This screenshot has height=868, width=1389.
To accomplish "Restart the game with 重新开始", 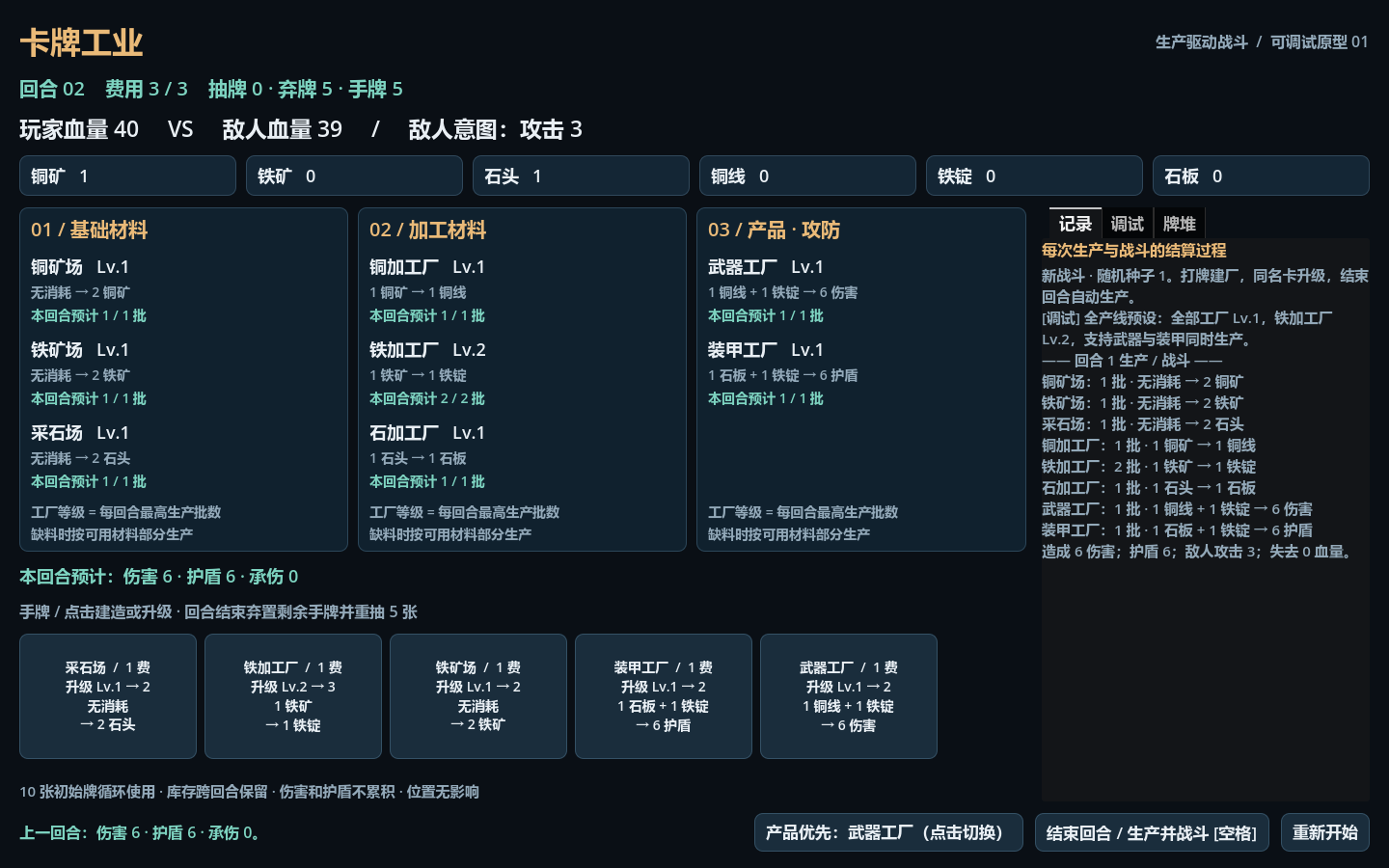I will coord(1325,832).
